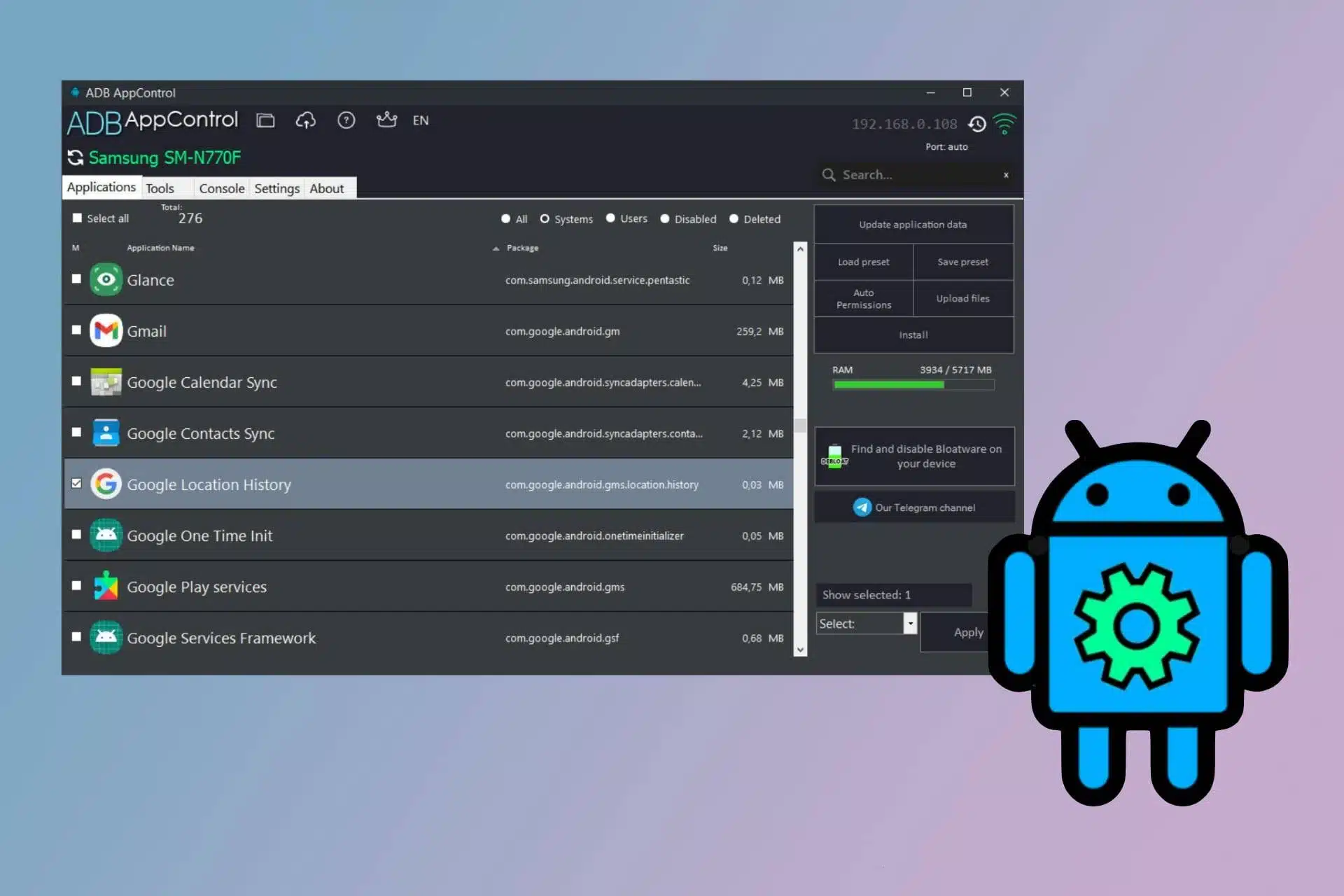Check the Google Services Framework checkbox
1344x896 pixels.
point(76,636)
